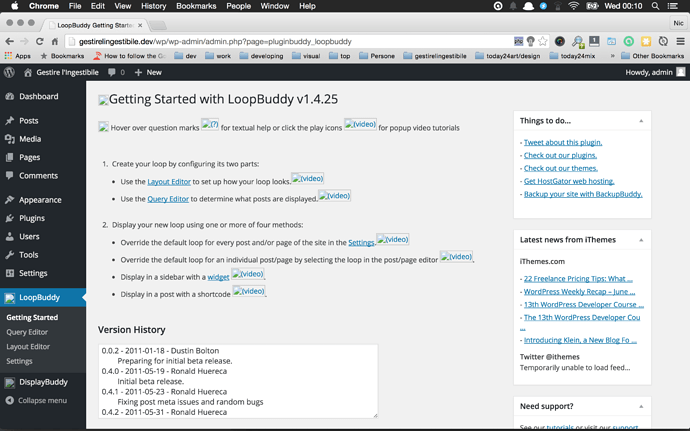Open the Other Bookmarks folder
690x431 pixels.
(653, 56)
